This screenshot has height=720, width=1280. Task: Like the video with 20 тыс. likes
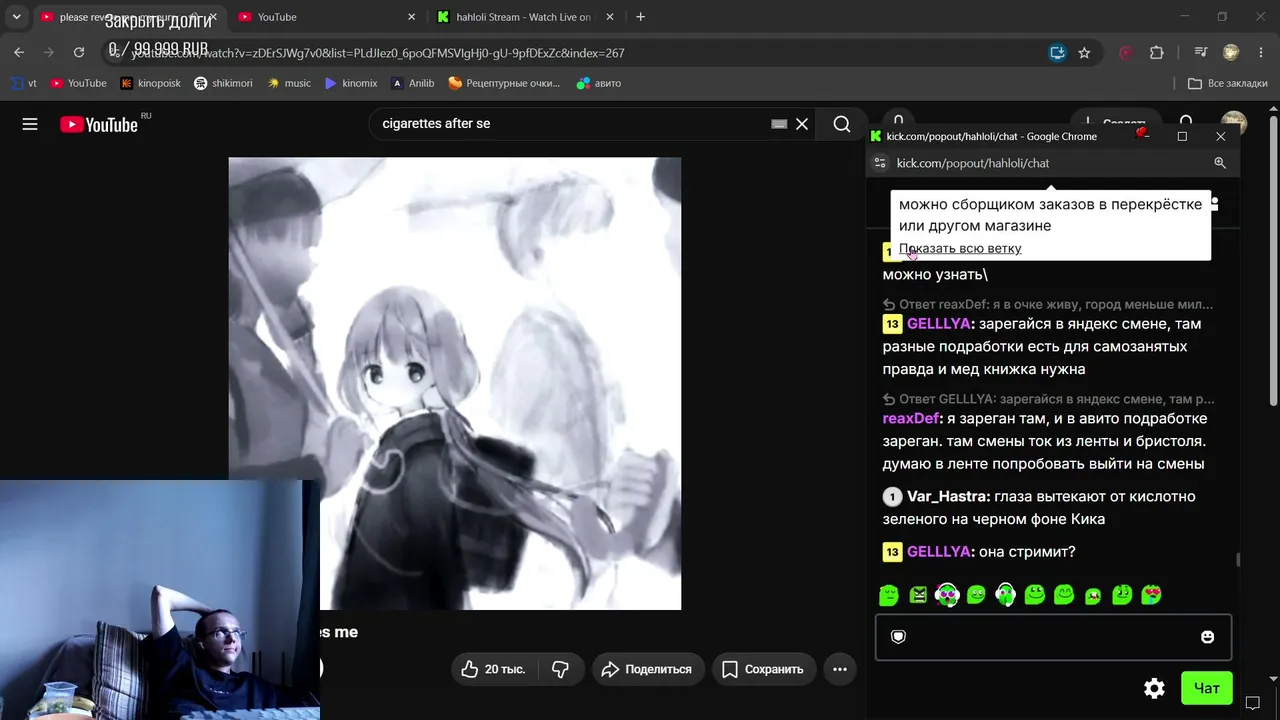click(x=495, y=669)
